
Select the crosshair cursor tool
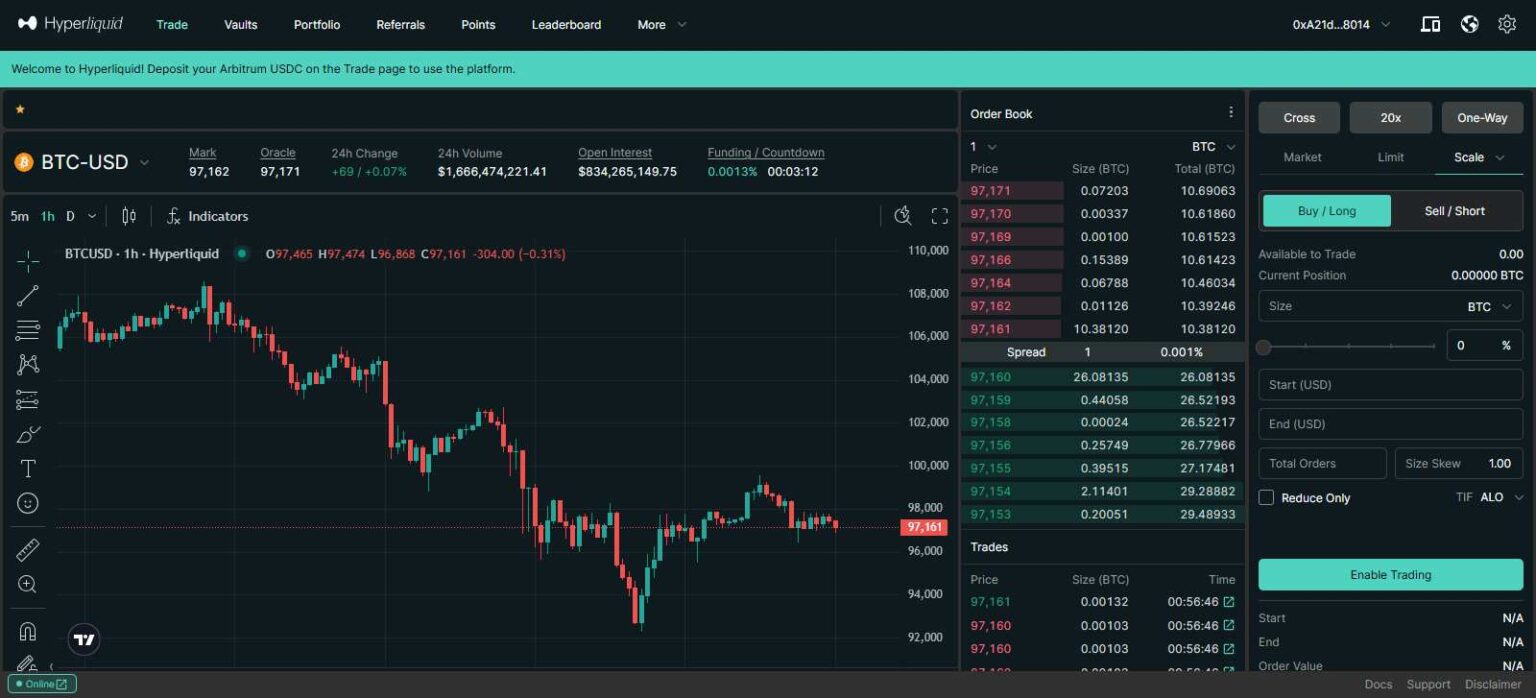[x=27, y=260]
